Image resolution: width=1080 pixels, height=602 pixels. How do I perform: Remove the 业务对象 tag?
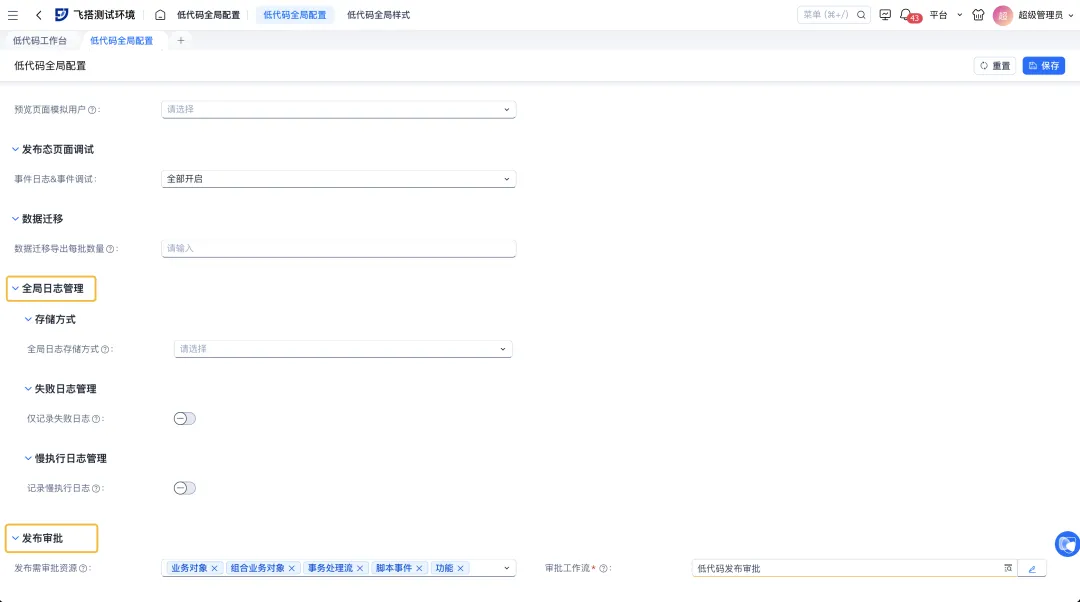click(214, 568)
